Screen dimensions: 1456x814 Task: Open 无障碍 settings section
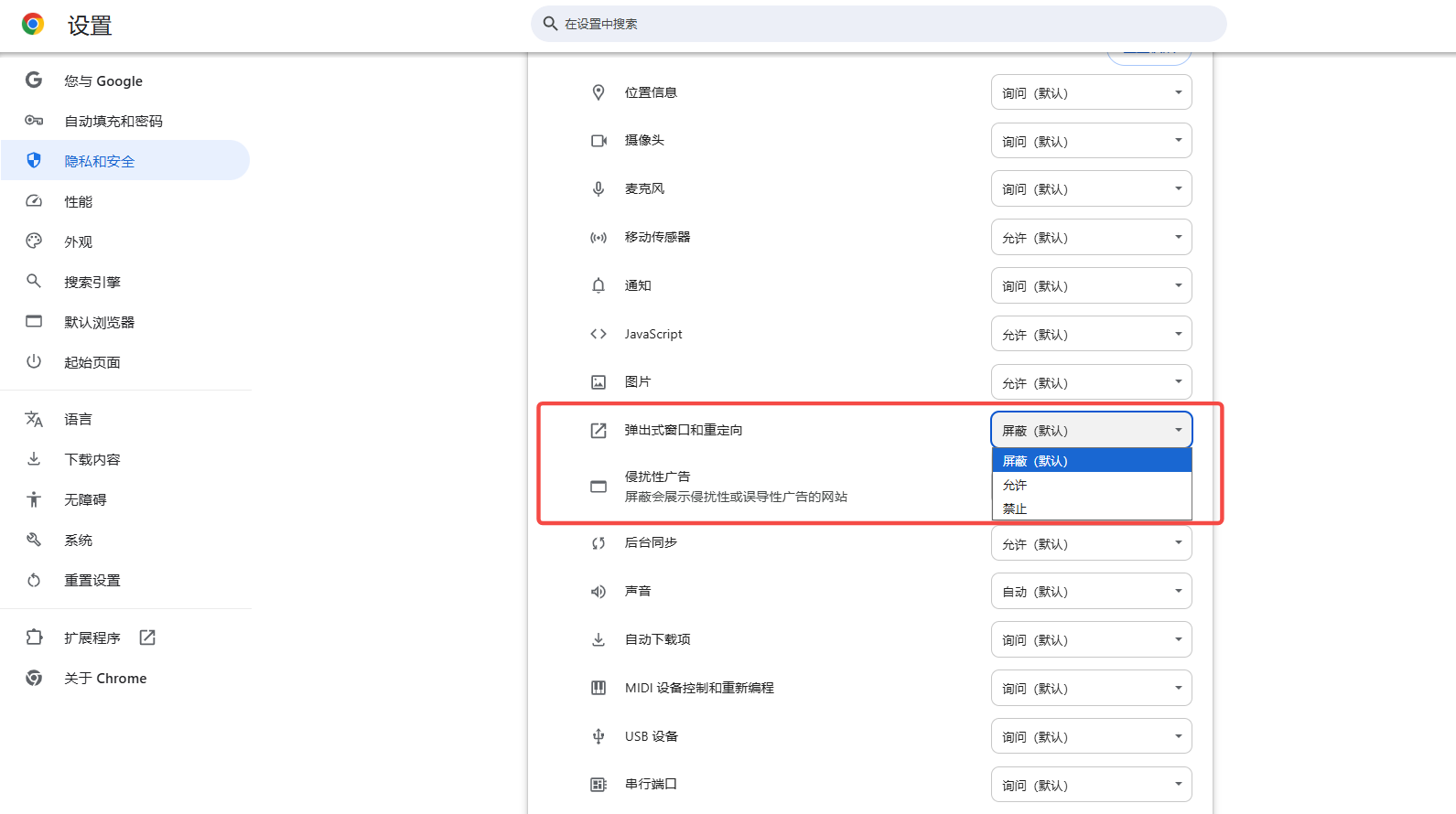tap(125, 499)
